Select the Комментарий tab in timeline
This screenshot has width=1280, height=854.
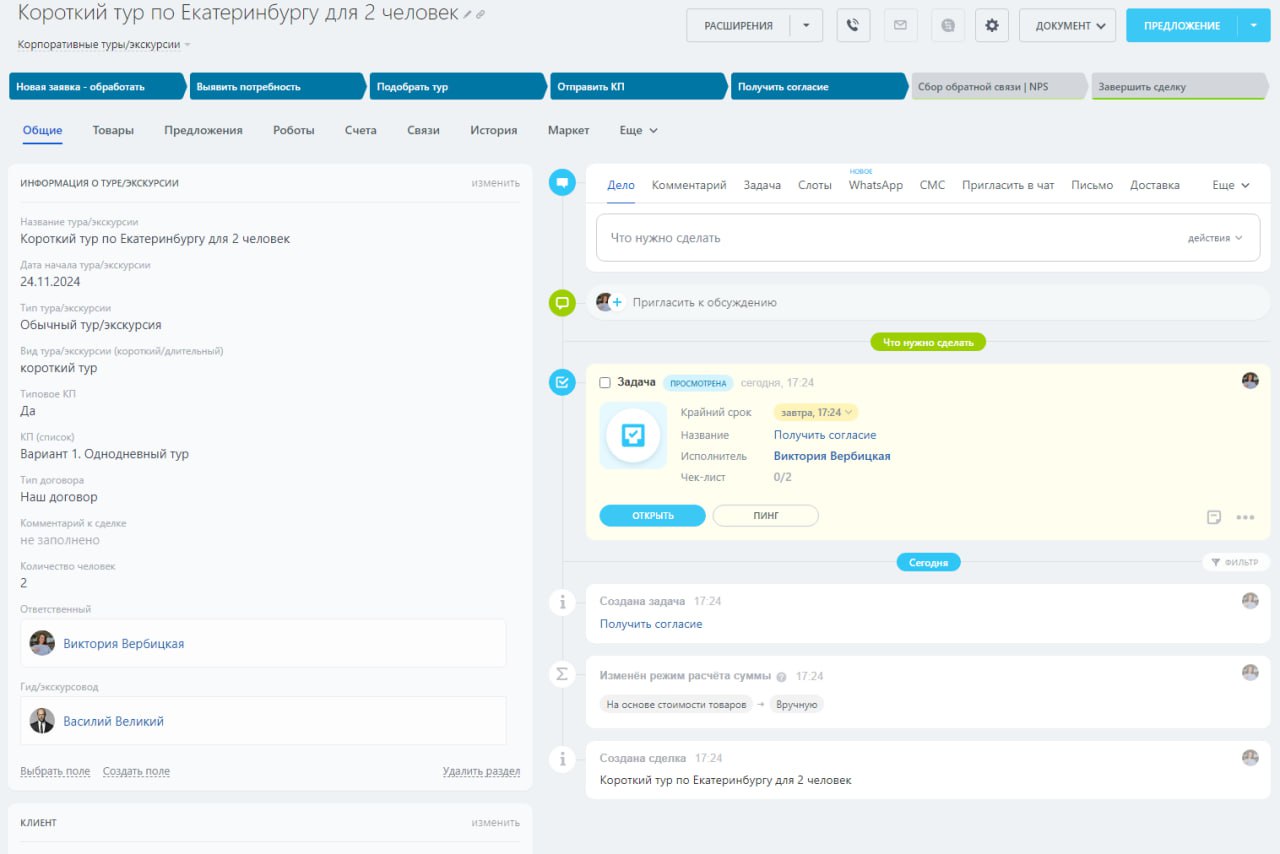(689, 185)
